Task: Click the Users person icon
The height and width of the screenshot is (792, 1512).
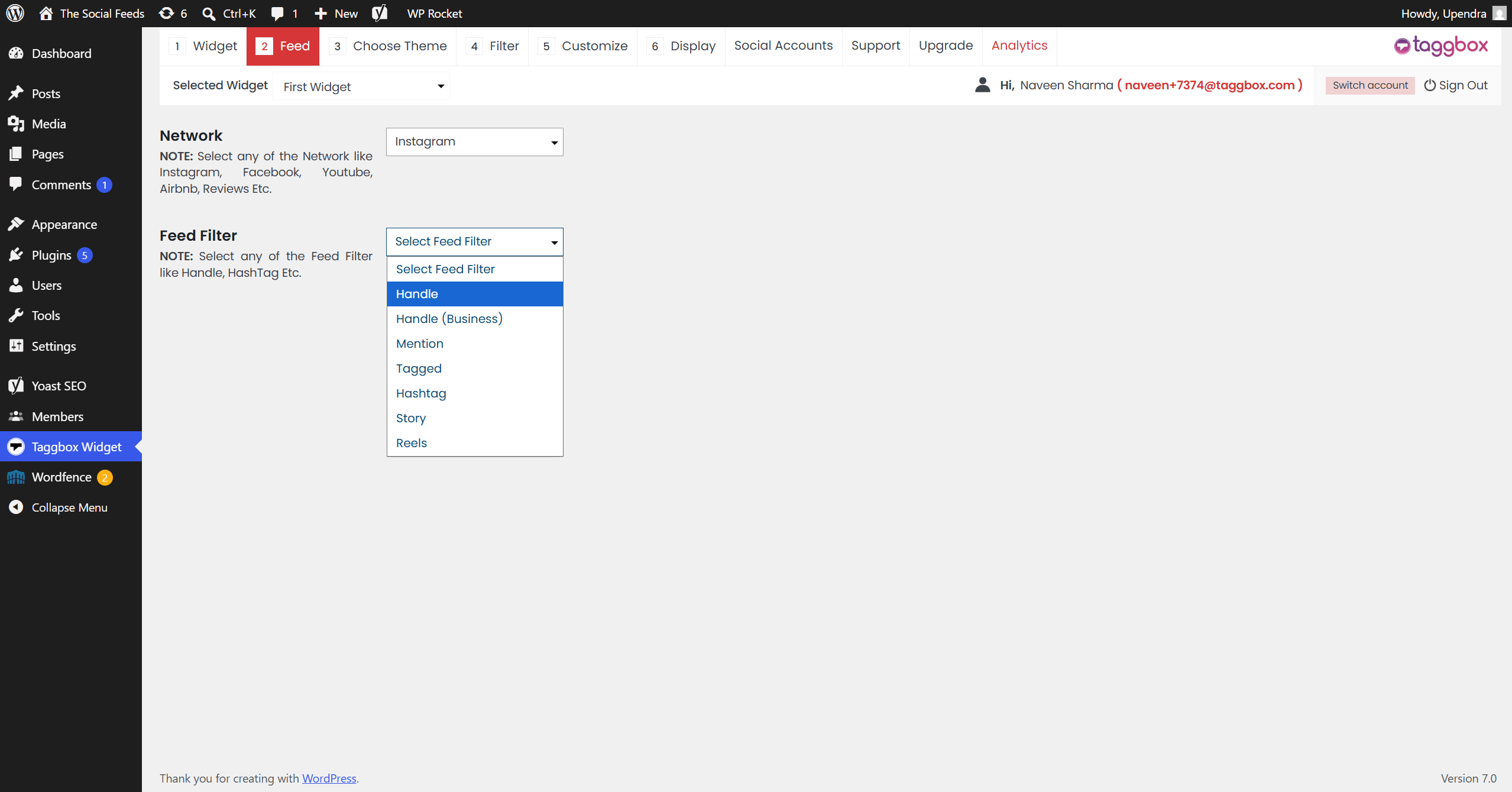Action: click(16, 285)
